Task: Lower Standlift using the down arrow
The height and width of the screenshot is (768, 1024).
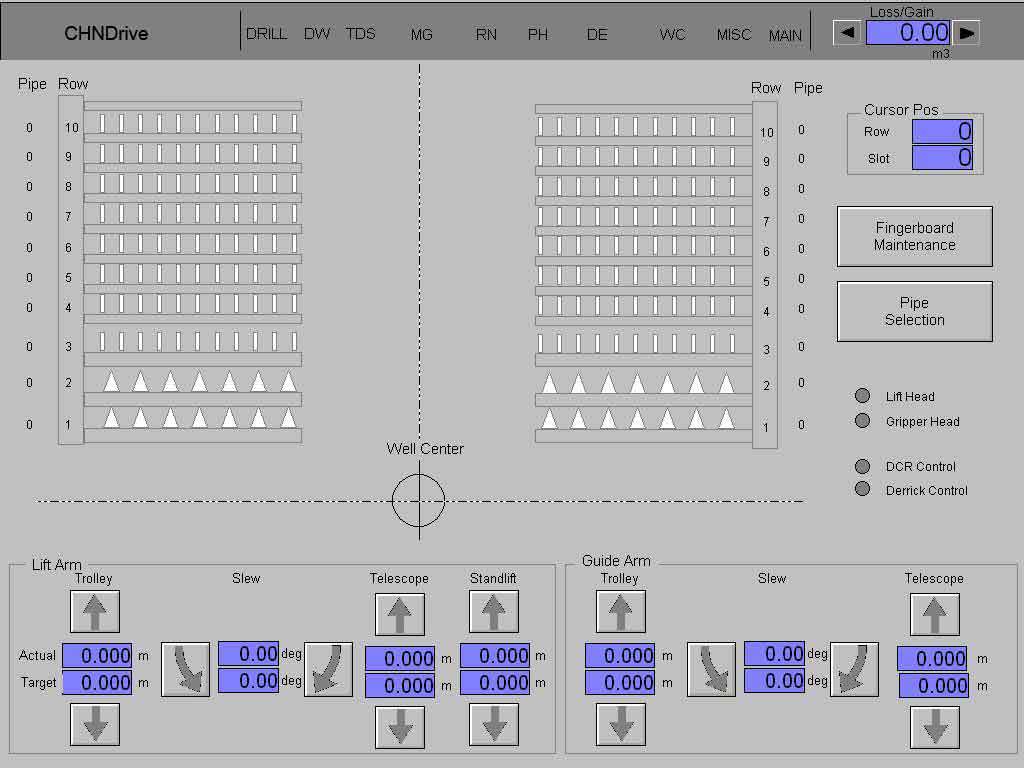Action: tap(494, 726)
